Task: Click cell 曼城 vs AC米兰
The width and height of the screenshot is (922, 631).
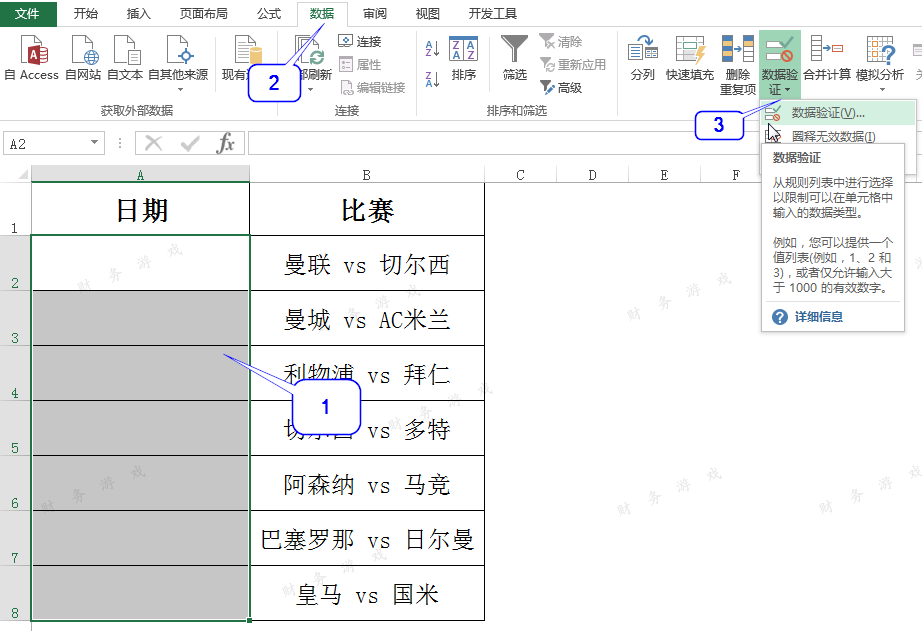Action: point(367,318)
